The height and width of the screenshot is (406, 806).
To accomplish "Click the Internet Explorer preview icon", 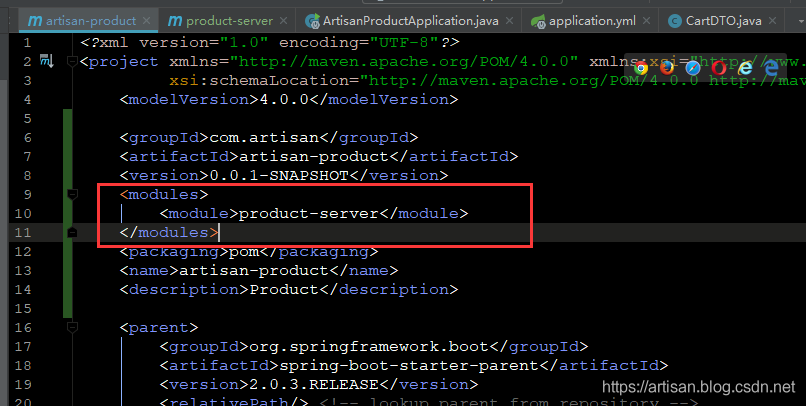I will click(x=745, y=68).
